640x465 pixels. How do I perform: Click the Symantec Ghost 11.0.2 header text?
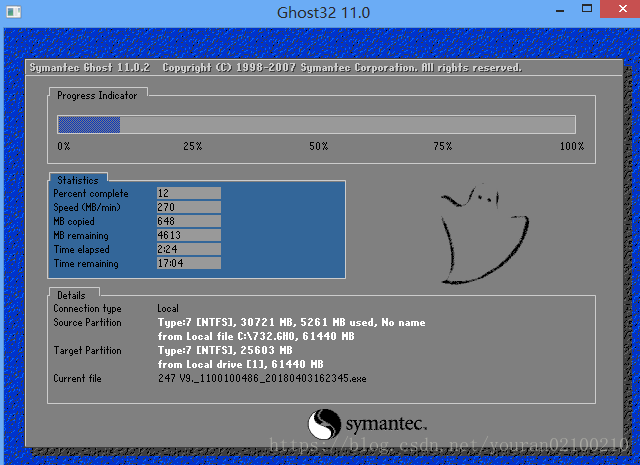[x=89, y=67]
